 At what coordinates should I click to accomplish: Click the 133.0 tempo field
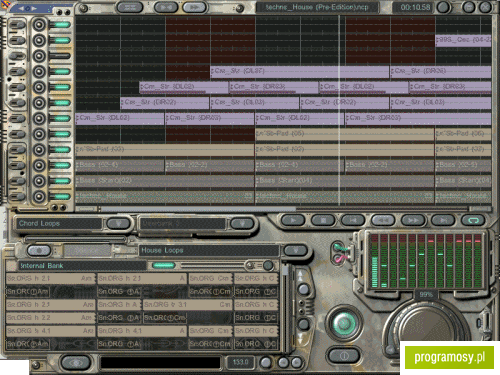[x=240, y=362]
